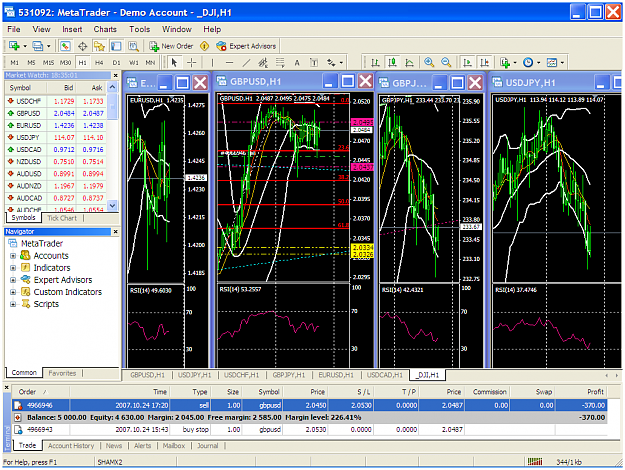The image size is (625, 470).
Task: Close the Navigator panel
Action: (116, 232)
